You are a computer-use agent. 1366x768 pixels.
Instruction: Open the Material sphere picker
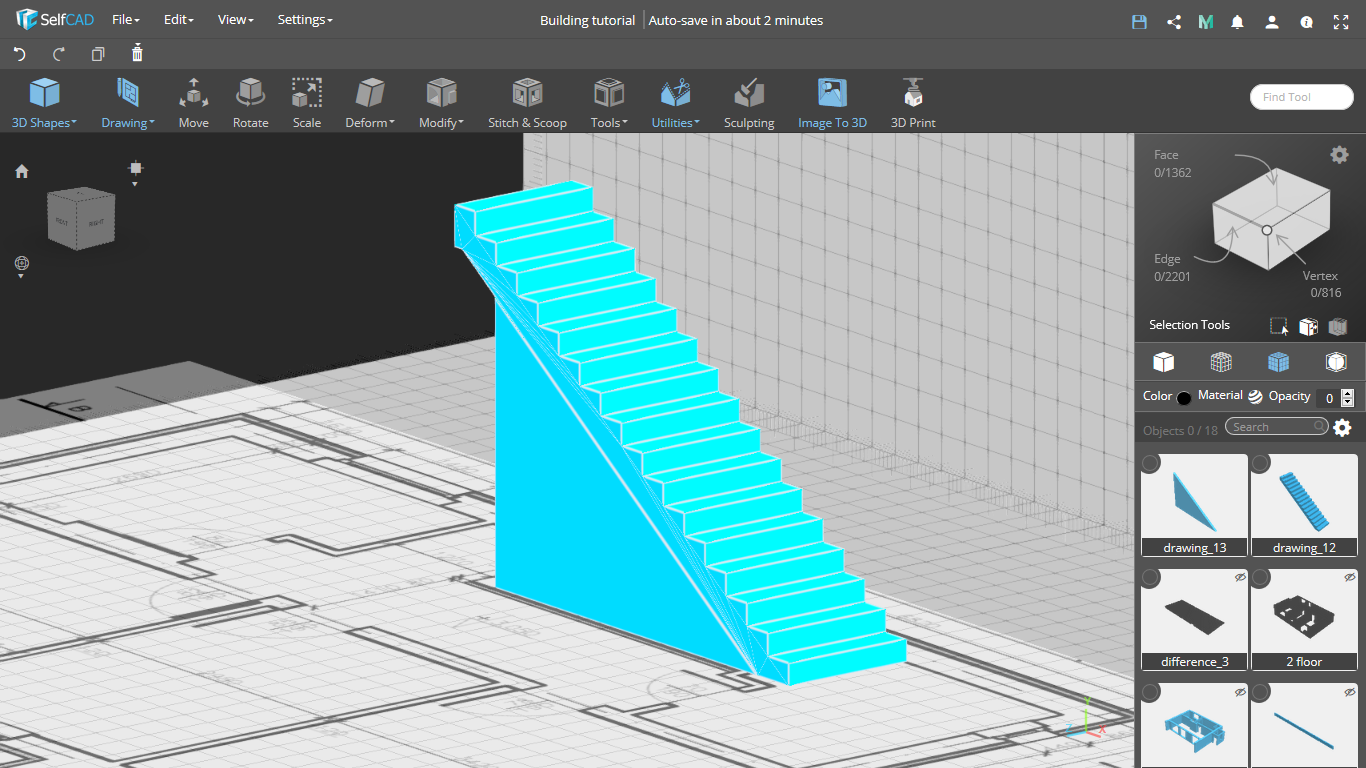(x=1255, y=397)
